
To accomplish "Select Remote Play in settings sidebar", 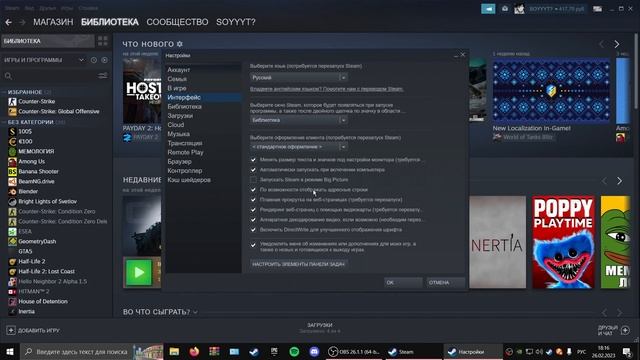I will coord(185,152).
